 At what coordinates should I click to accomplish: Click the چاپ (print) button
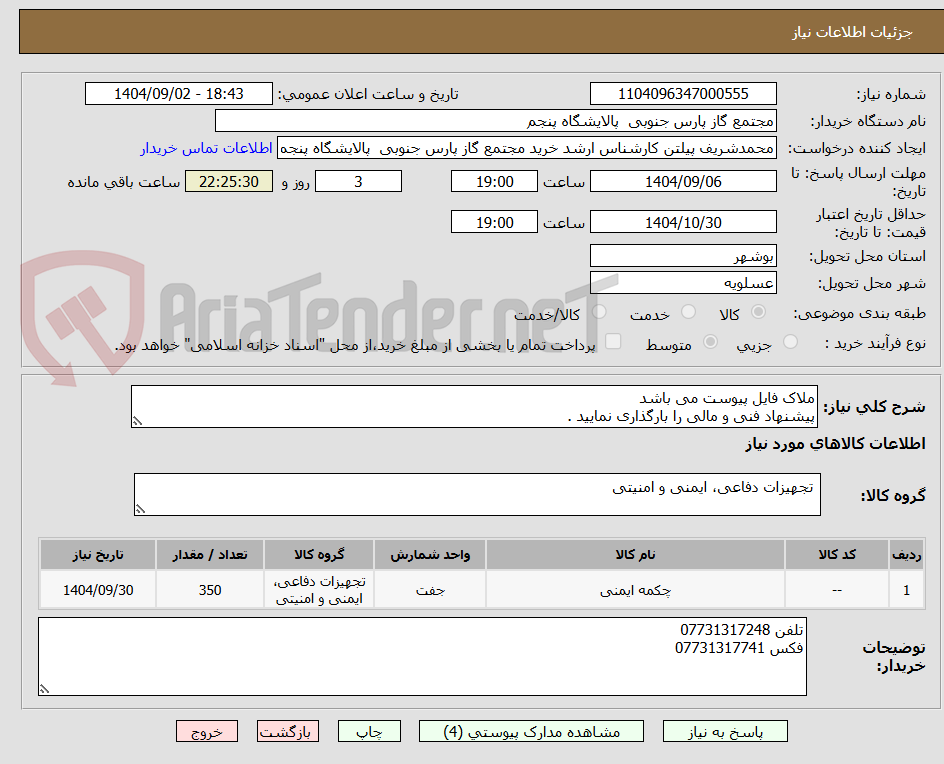[370, 731]
